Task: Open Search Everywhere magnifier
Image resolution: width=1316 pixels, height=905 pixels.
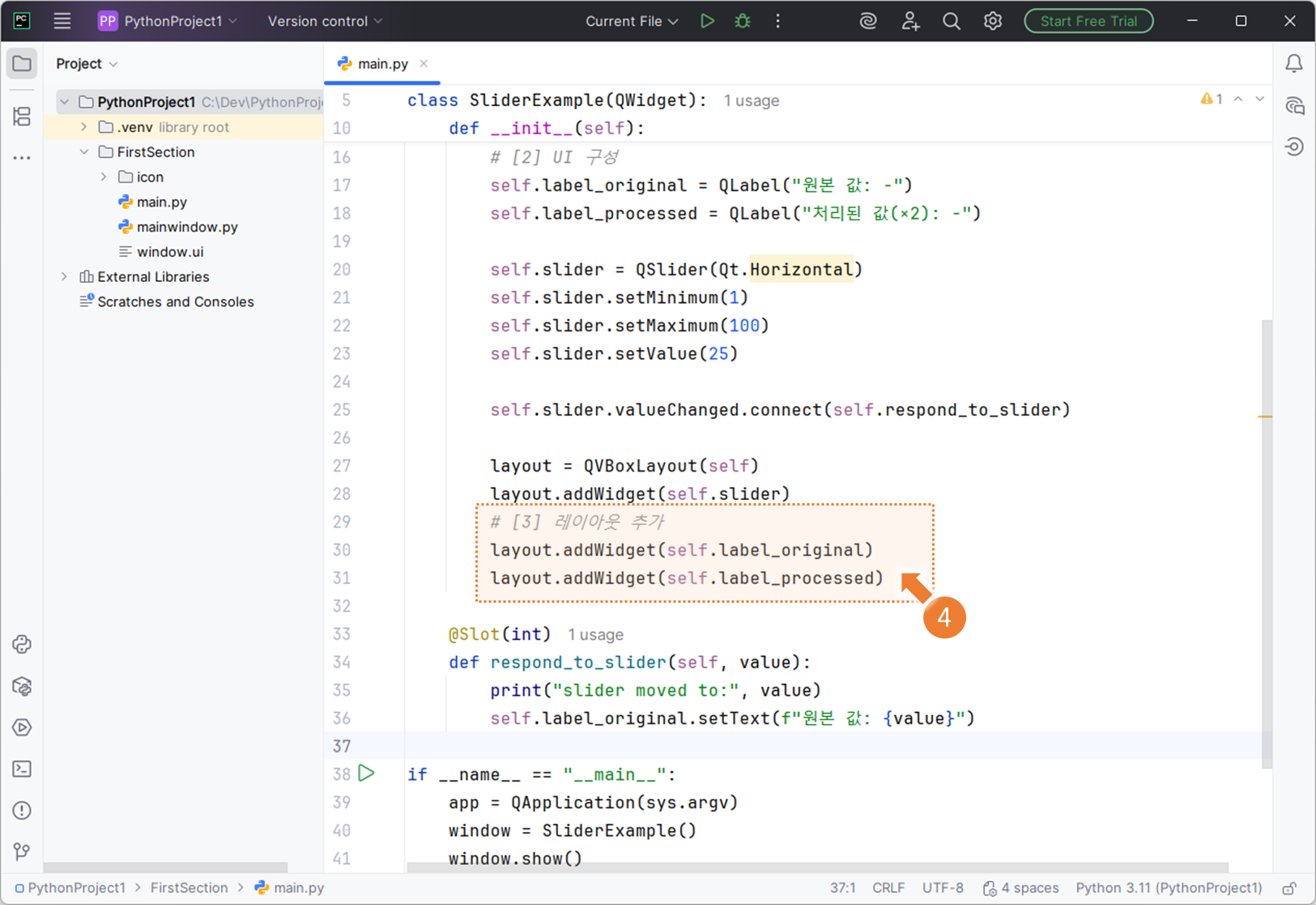Action: pos(952,21)
